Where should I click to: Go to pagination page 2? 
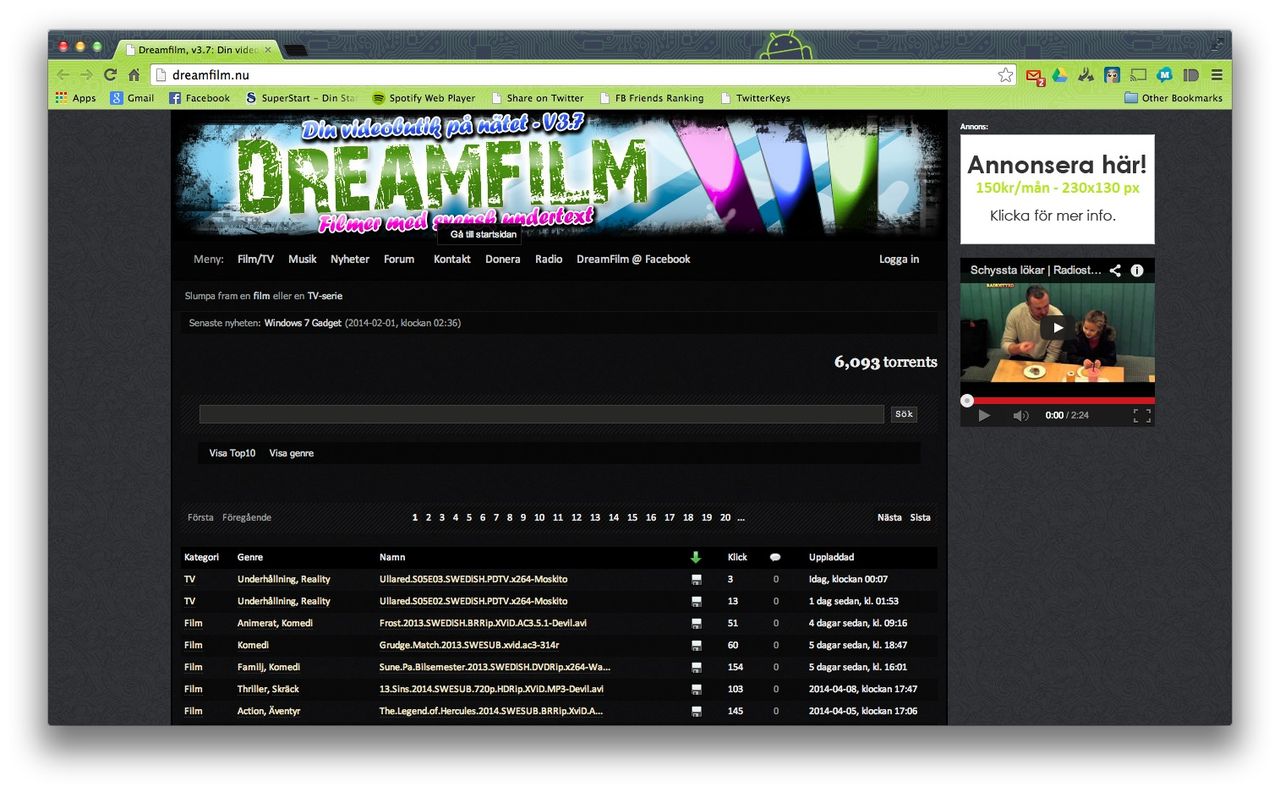pyautogui.click(x=428, y=517)
